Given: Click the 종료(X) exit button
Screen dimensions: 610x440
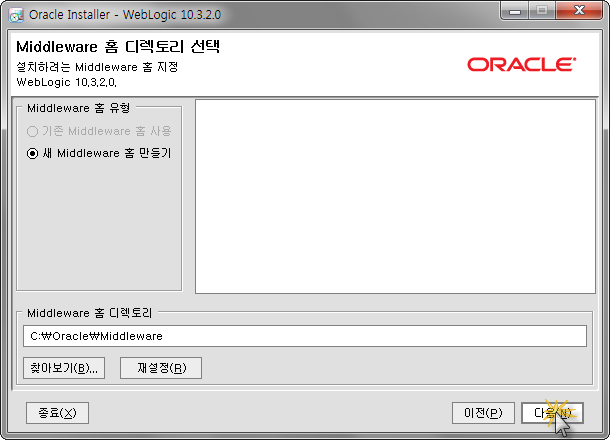Looking at the screenshot, I should coord(57,413).
